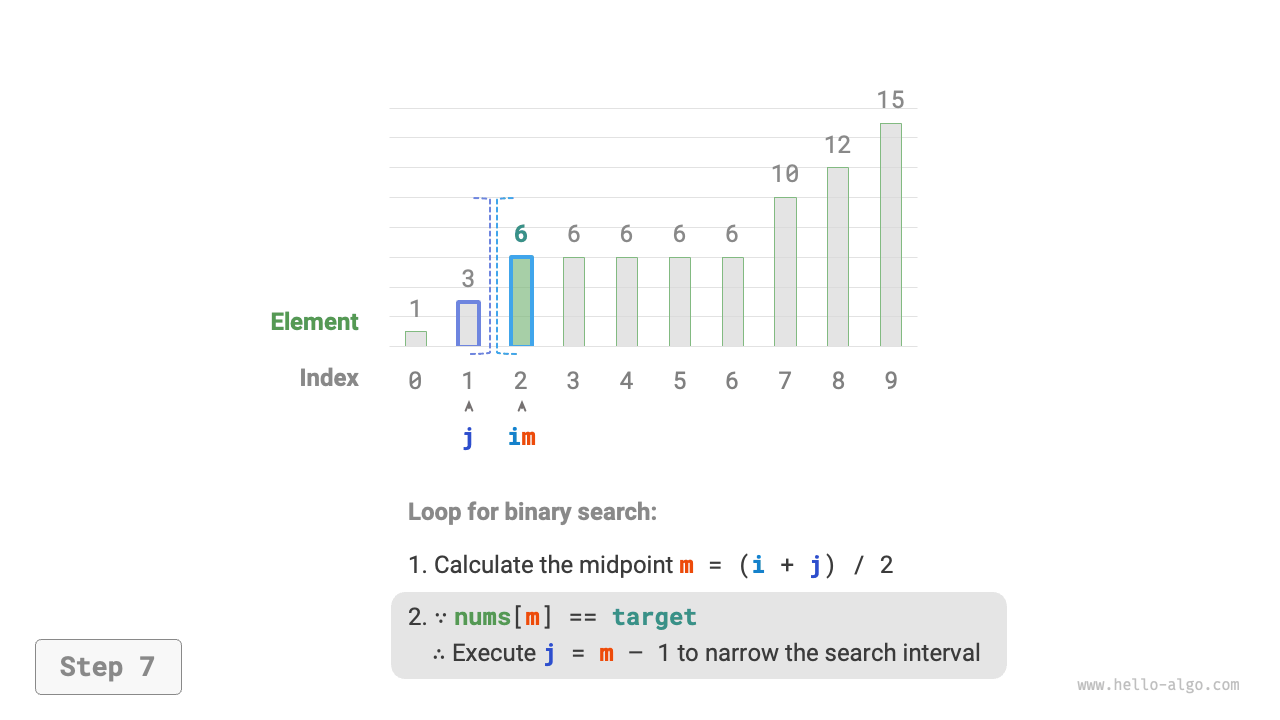Click the 'Loop for binary search:' heading
This screenshot has height=720, width=1280.
tap(532, 512)
